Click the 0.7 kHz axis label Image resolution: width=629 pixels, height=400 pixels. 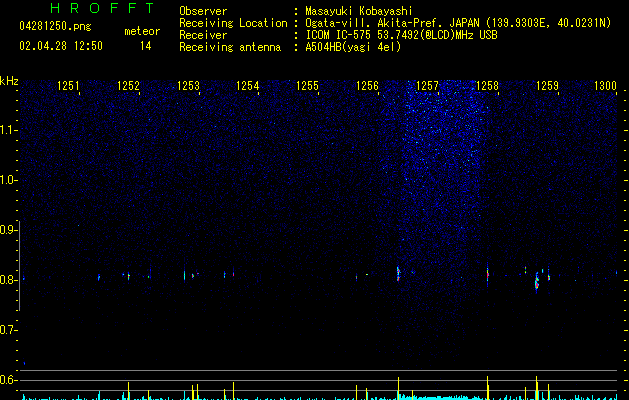click(x=8, y=330)
